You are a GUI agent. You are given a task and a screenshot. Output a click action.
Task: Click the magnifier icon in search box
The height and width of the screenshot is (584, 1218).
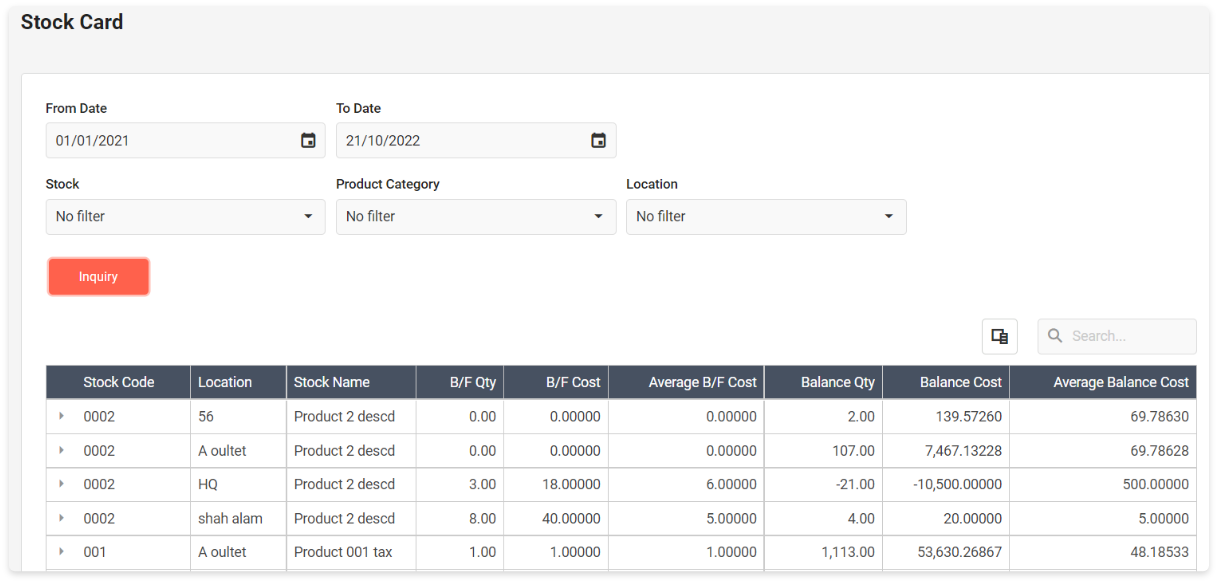pos(1055,336)
